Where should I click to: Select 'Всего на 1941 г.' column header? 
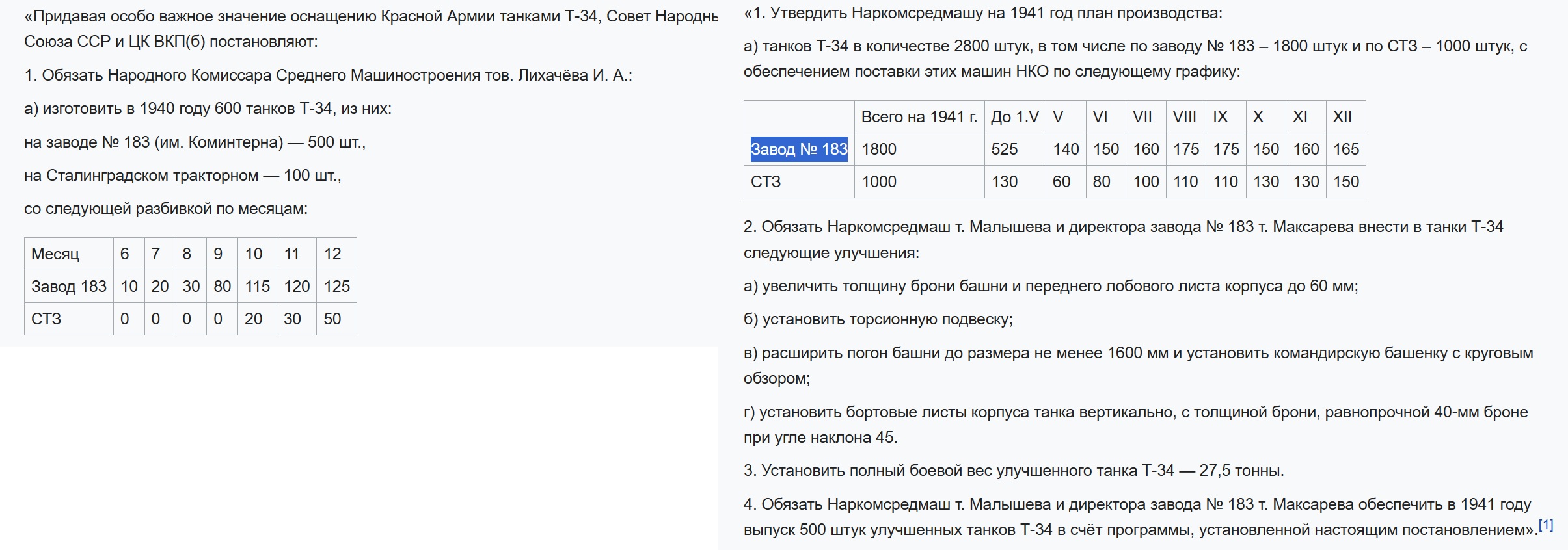[x=919, y=116]
